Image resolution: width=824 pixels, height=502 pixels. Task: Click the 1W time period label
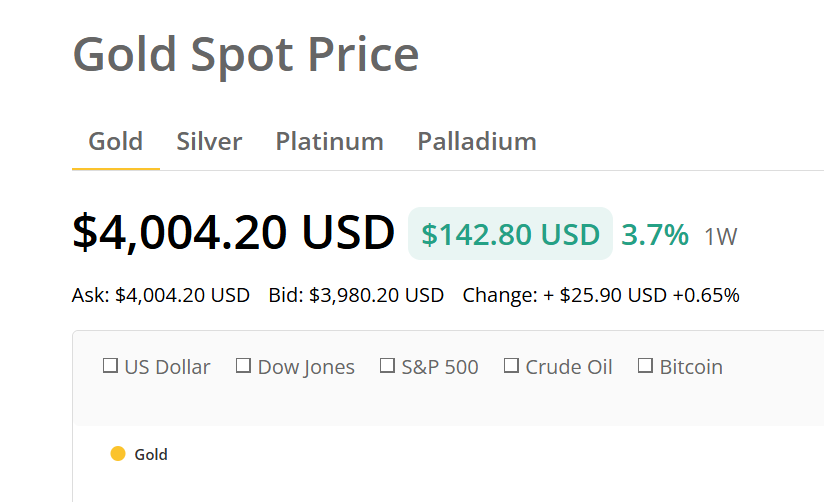pyautogui.click(x=720, y=237)
